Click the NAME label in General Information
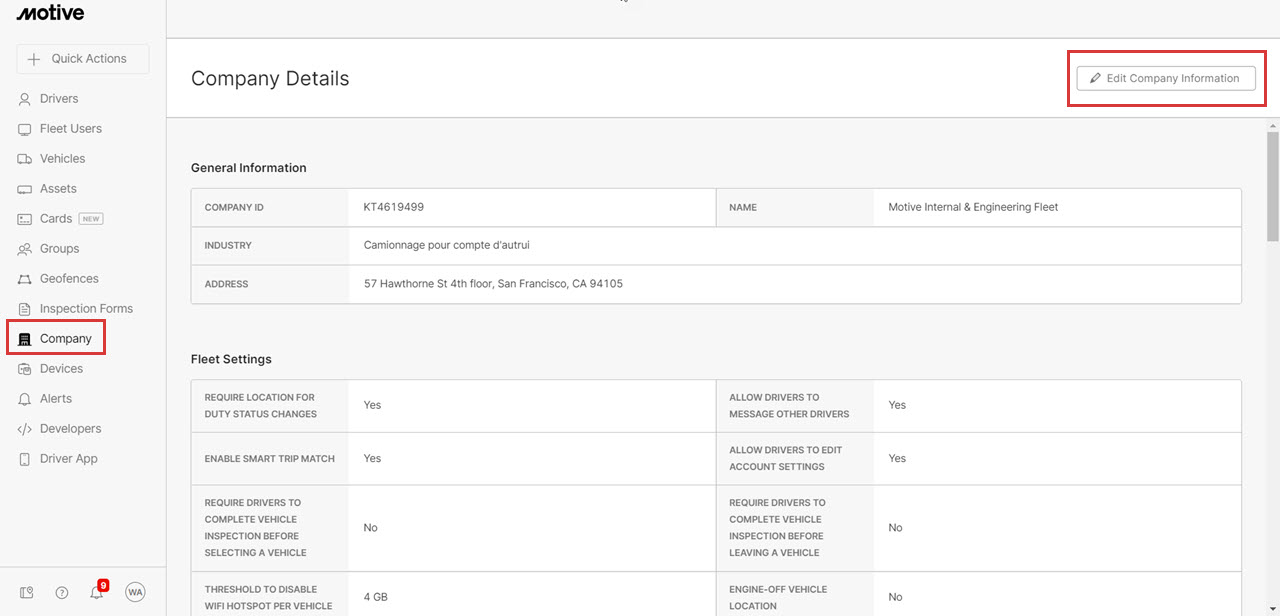The width and height of the screenshot is (1280, 616). [x=743, y=208]
